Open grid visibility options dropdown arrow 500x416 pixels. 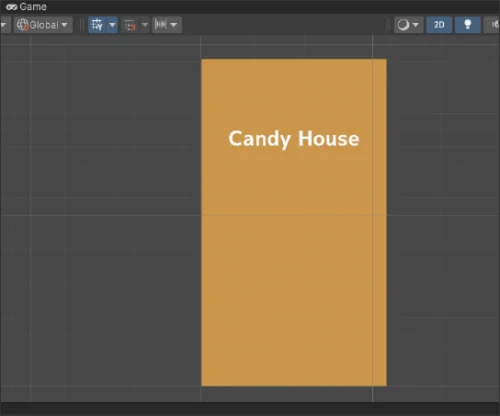click(112, 25)
